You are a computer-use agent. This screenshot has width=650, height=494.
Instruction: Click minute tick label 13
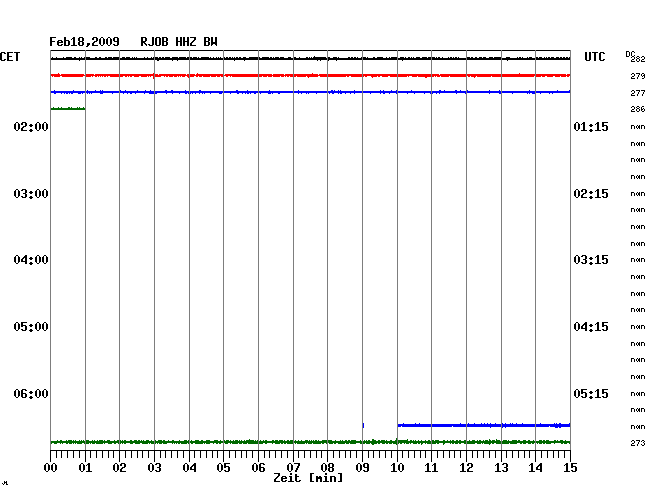501,468
